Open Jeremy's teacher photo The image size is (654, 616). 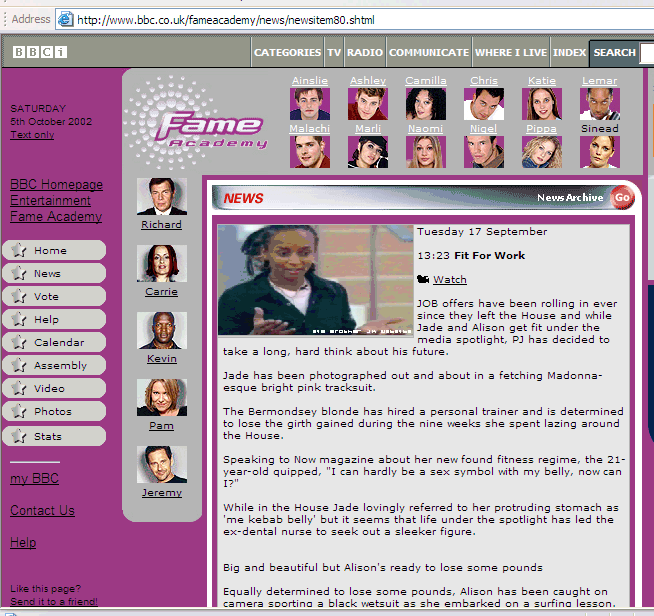(x=162, y=465)
